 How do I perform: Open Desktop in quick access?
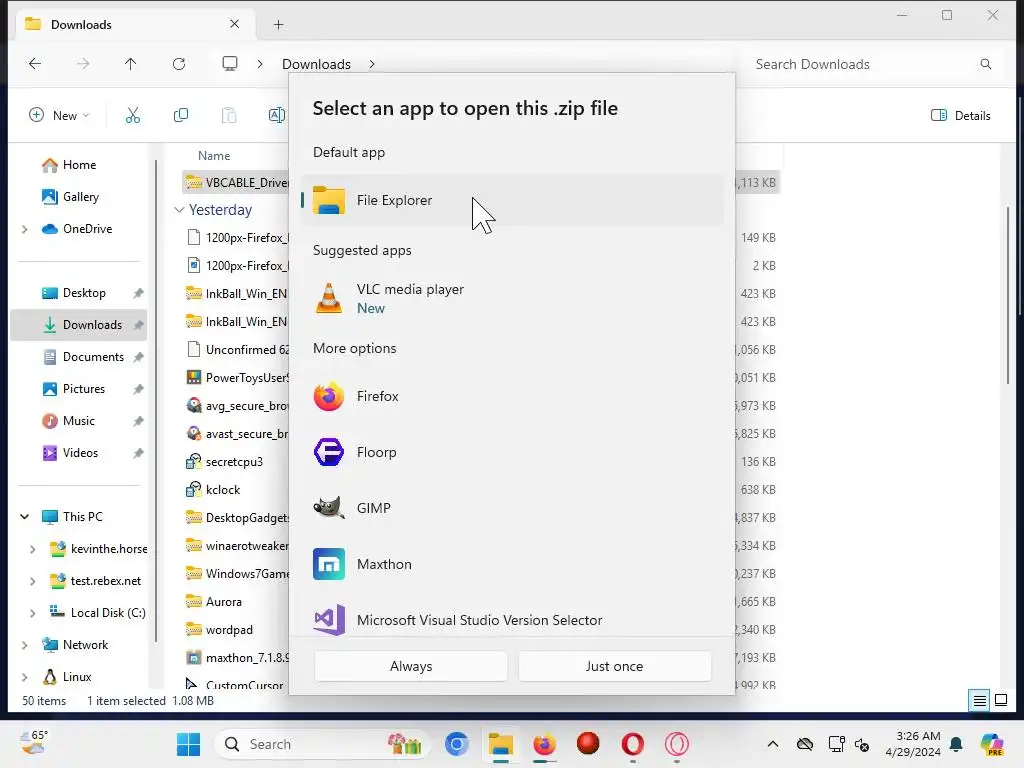coord(84,293)
